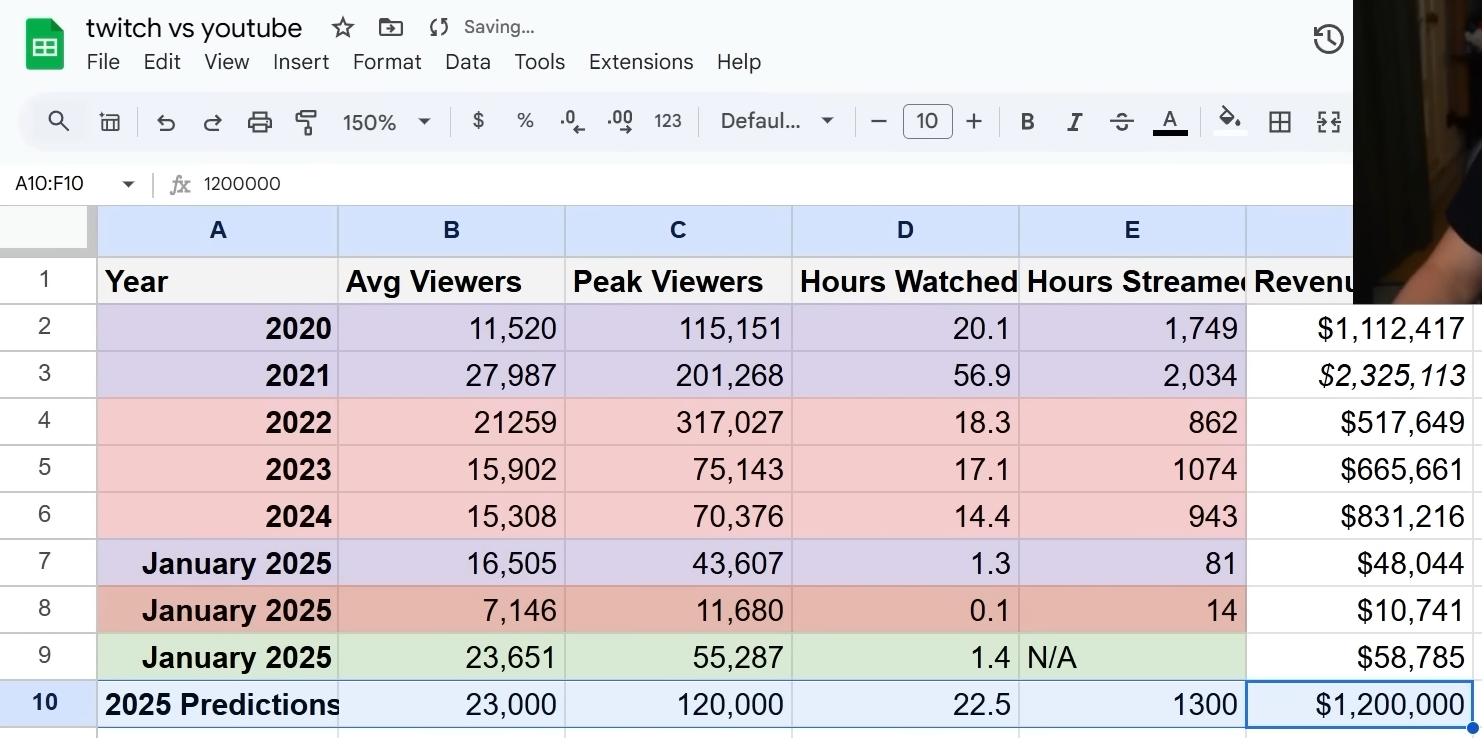
Task: Print the spreadsheet
Action: pos(260,122)
